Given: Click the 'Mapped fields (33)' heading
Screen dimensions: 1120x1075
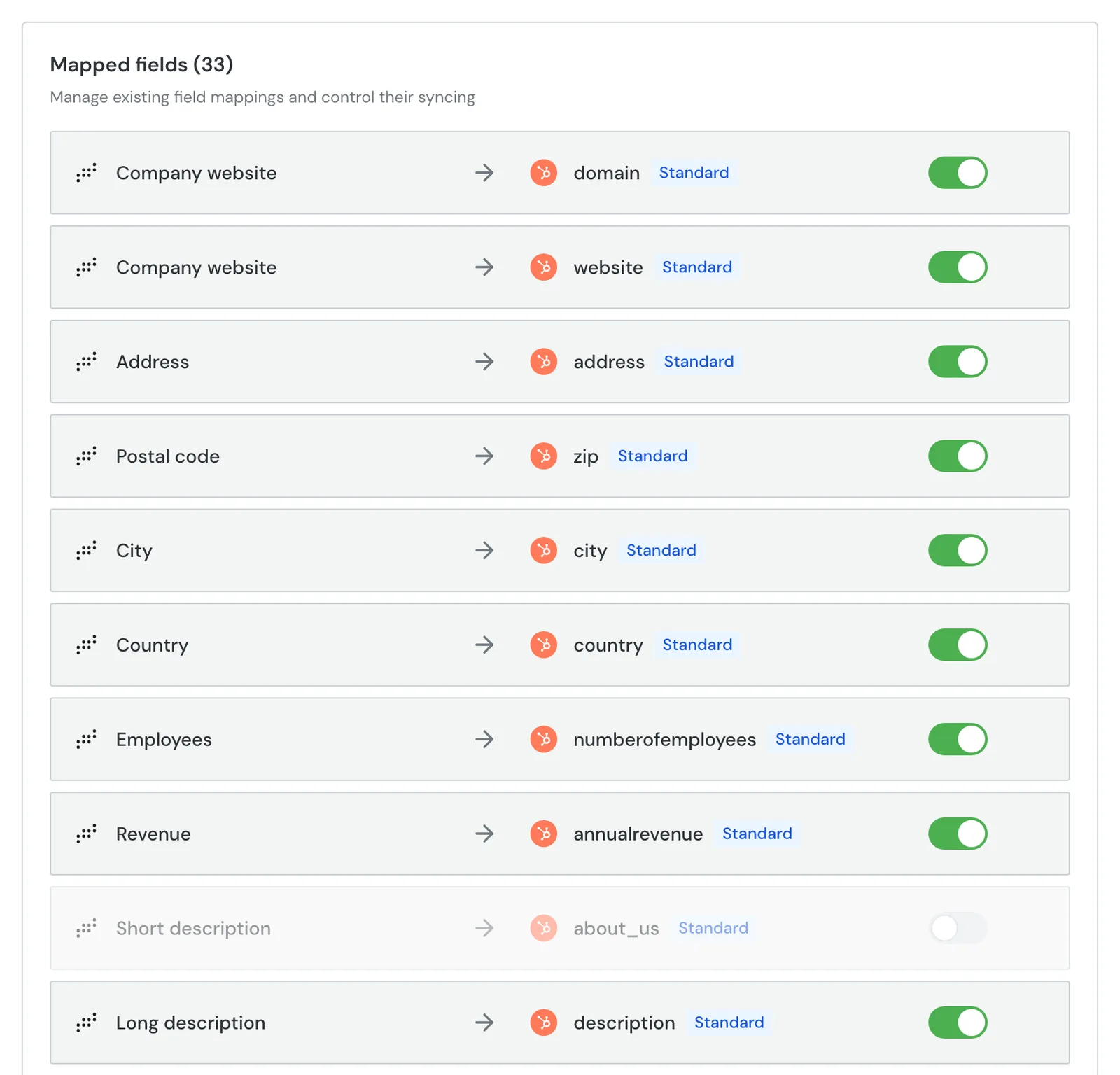Looking at the screenshot, I should pyautogui.click(x=141, y=64).
